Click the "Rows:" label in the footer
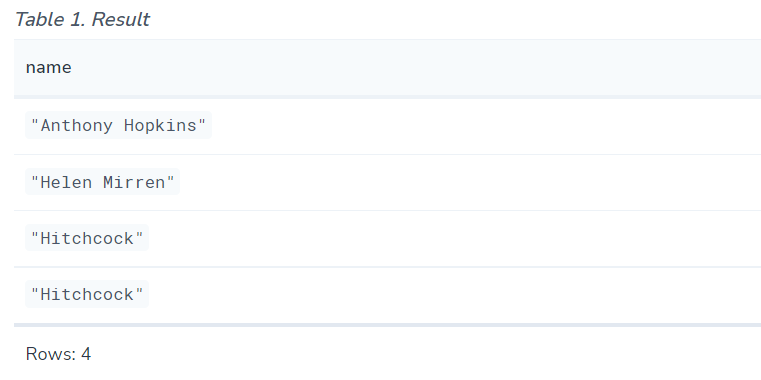Screen dimensions: 761x380 point(51,354)
